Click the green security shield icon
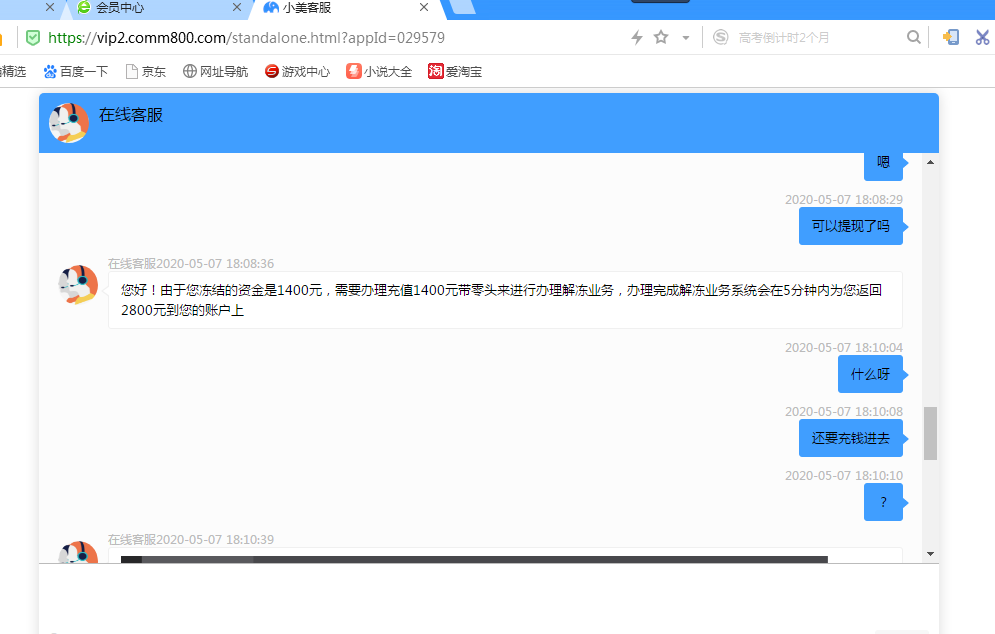The width and height of the screenshot is (995, 634). 32,38
